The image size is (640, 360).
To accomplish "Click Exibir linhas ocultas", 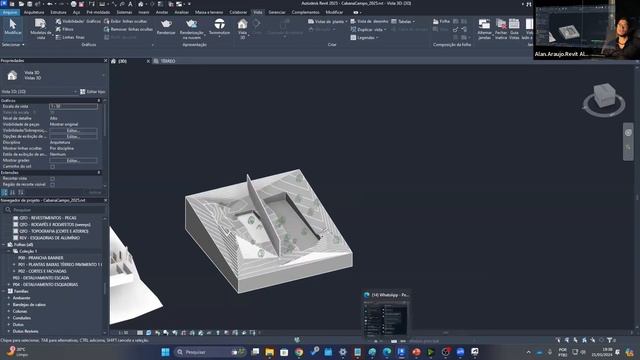I will [x=125, y=21].
